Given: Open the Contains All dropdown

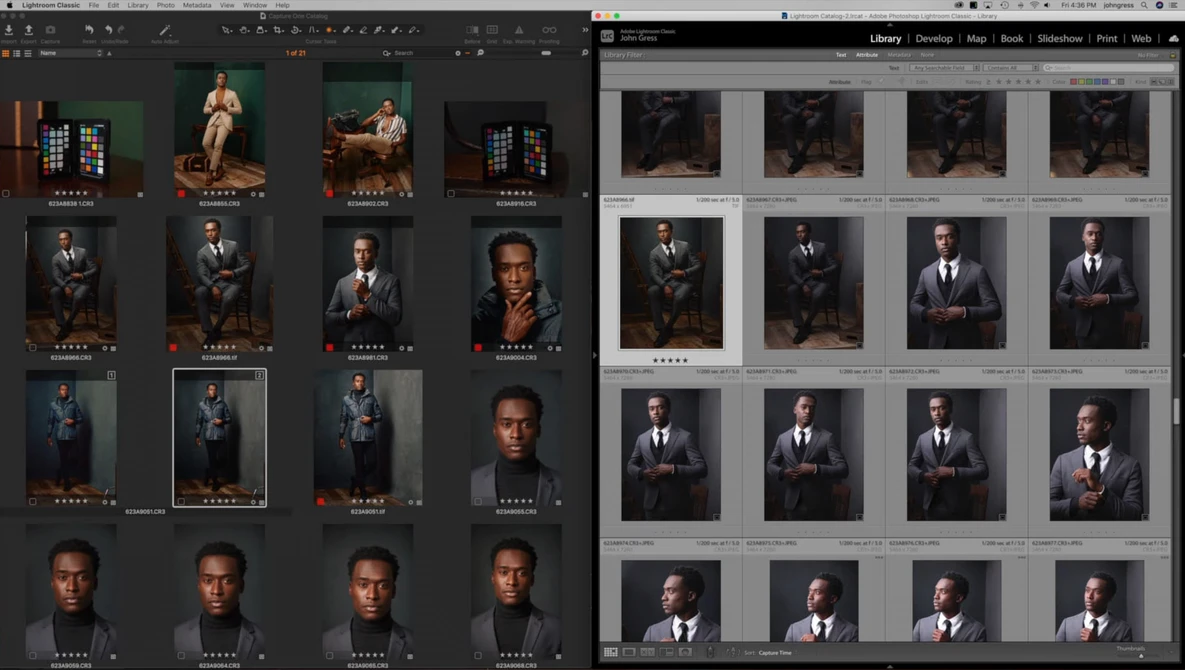Looking at the screenshot, I should point(1011,68).
